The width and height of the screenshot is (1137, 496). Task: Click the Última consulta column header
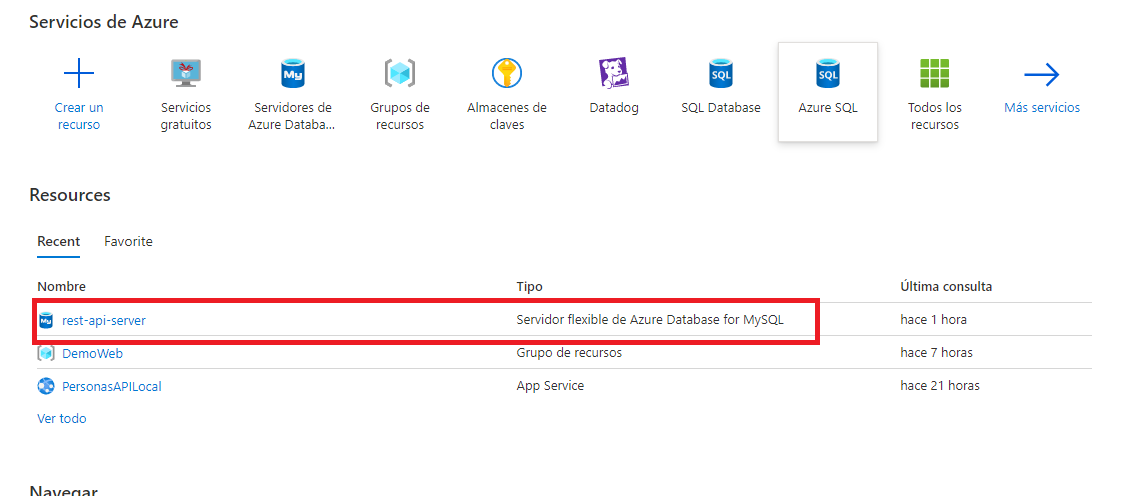tap(946, 286)
